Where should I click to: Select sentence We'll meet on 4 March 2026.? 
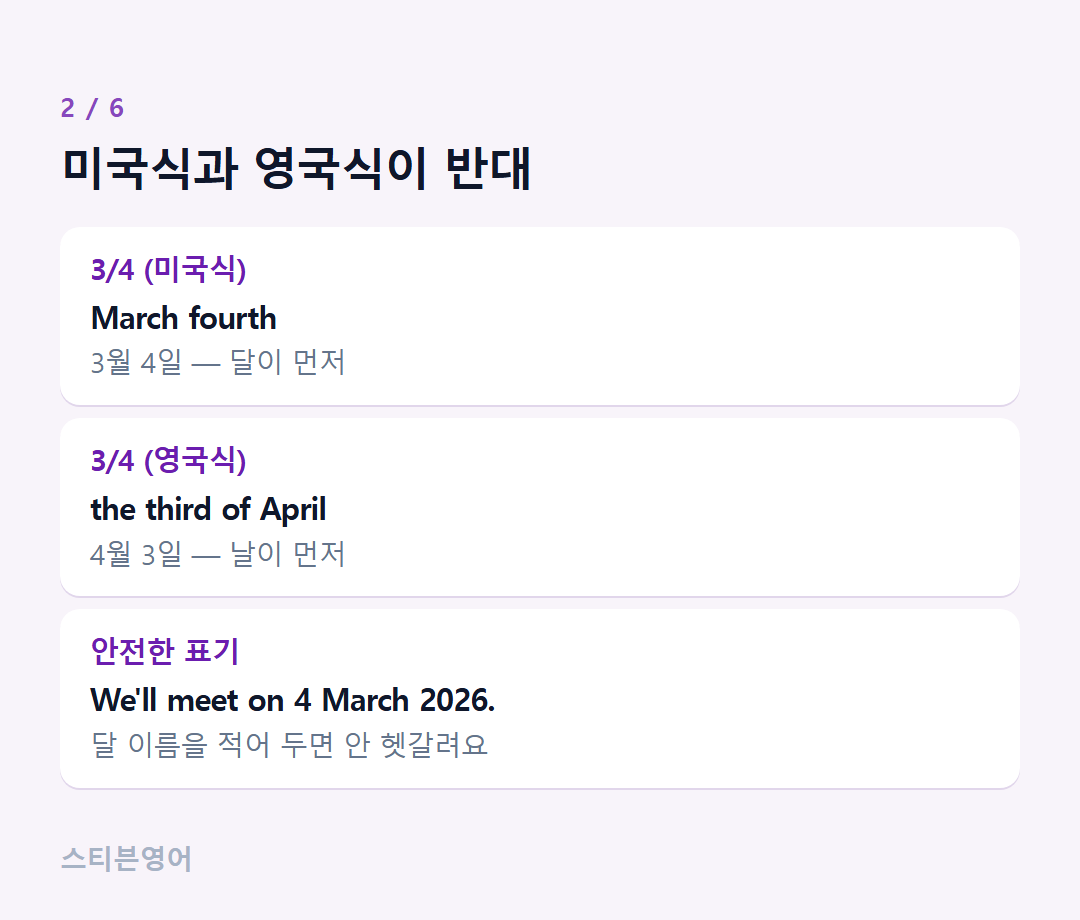tap(293, 700)
